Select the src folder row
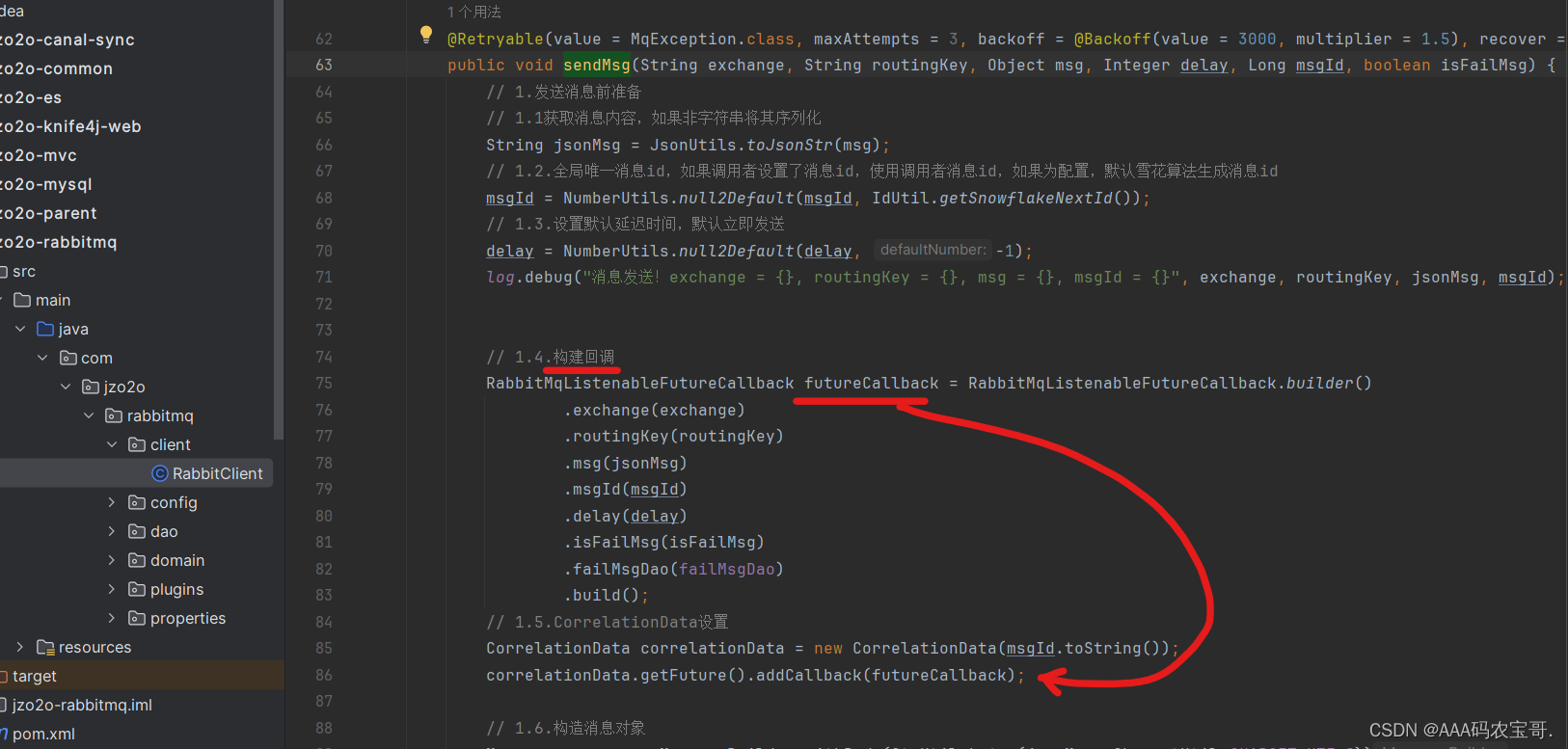 point(137,271)
